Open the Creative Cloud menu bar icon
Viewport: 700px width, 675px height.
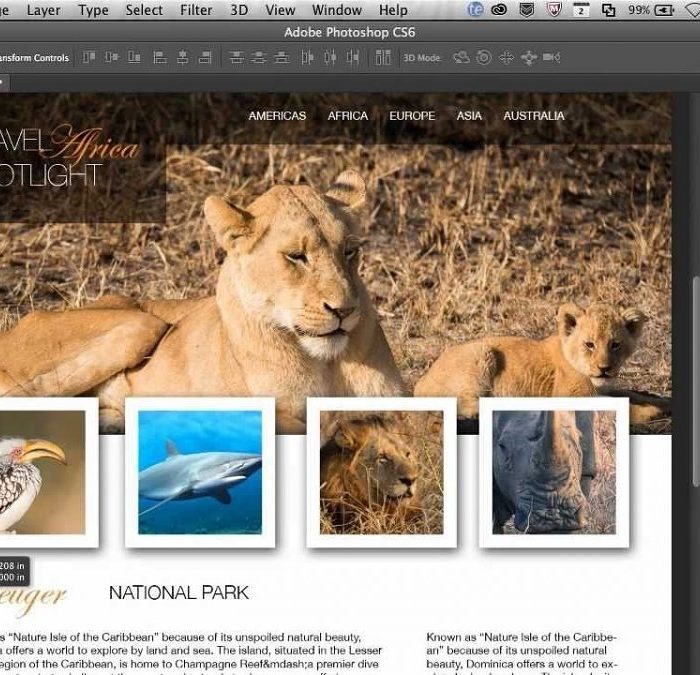pyautogui.click(x=499, y=10)
